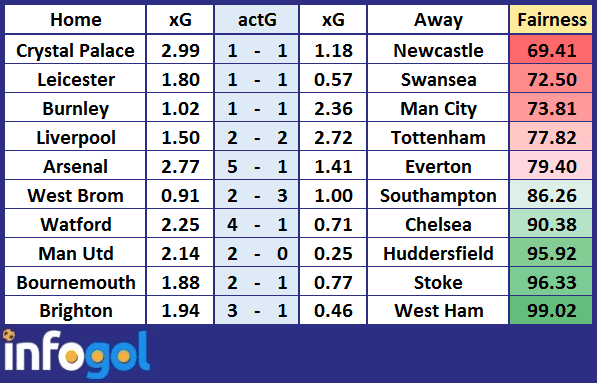This screenshot has width=597, height=383.
Task: Select the Huddersfield away team cell
Action: 438,253
